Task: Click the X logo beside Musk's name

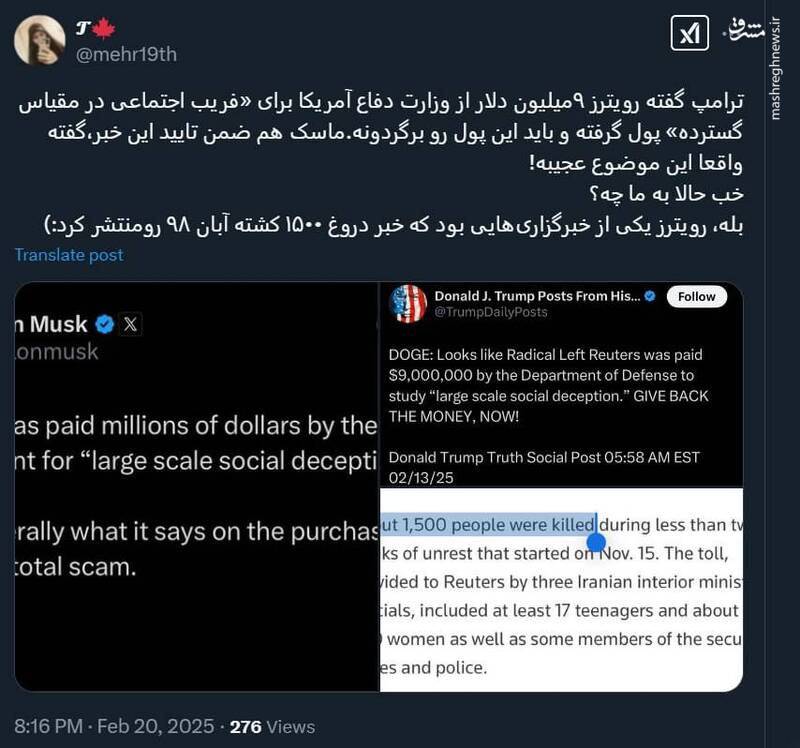Action: (x=131, y=323)
